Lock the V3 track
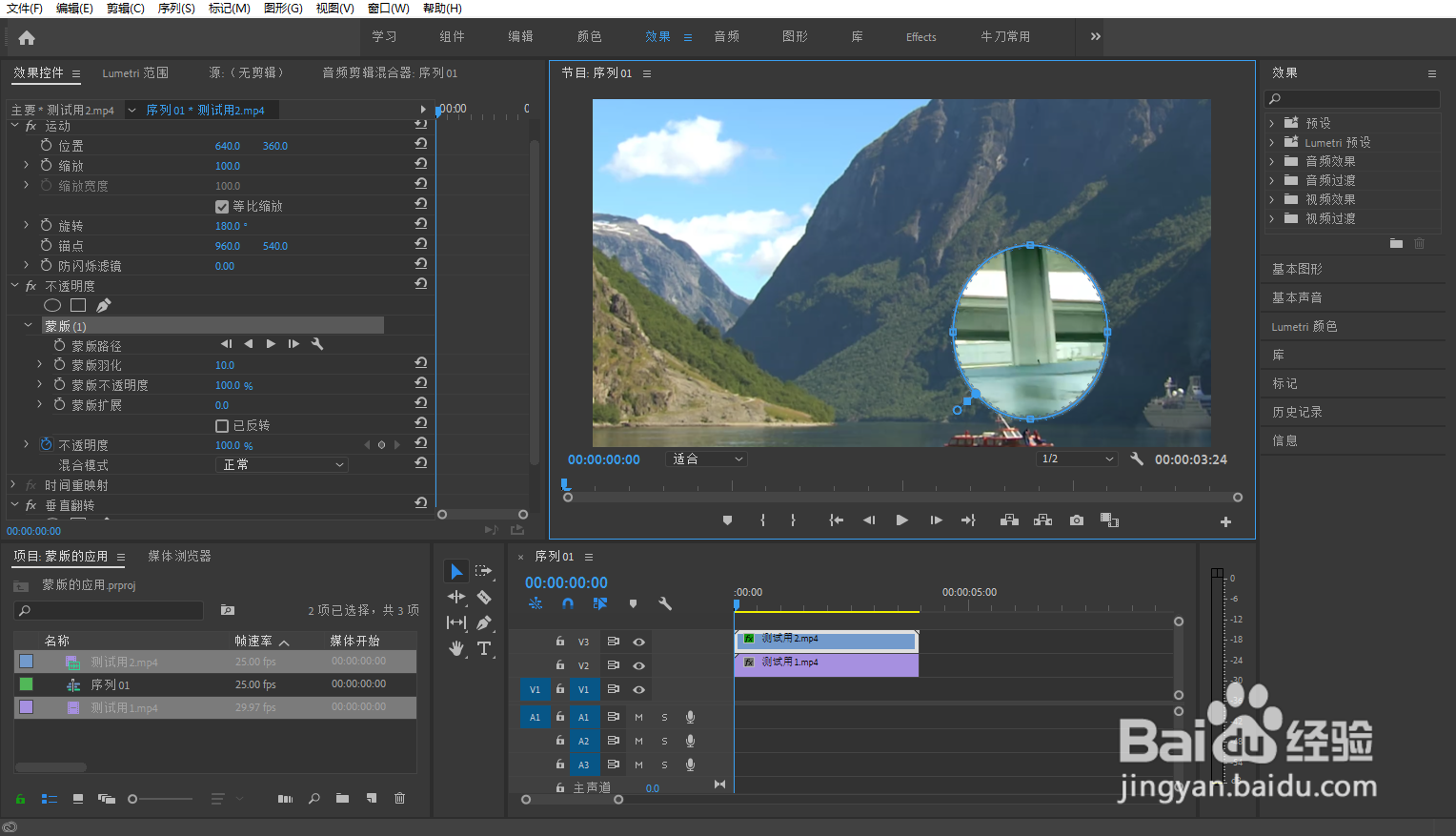This screenshot has width=1456, height=836. (x=560, y=642)
